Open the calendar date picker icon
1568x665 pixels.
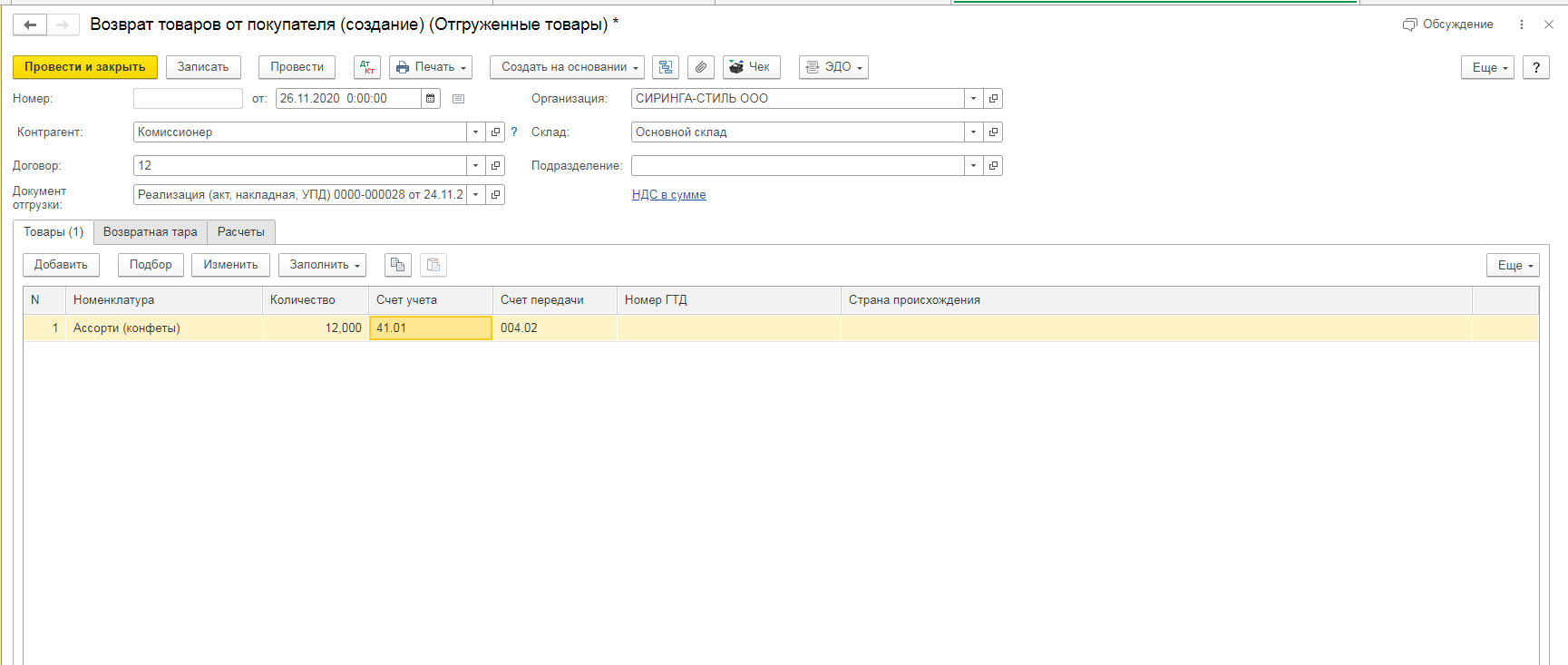click(431, 99)
